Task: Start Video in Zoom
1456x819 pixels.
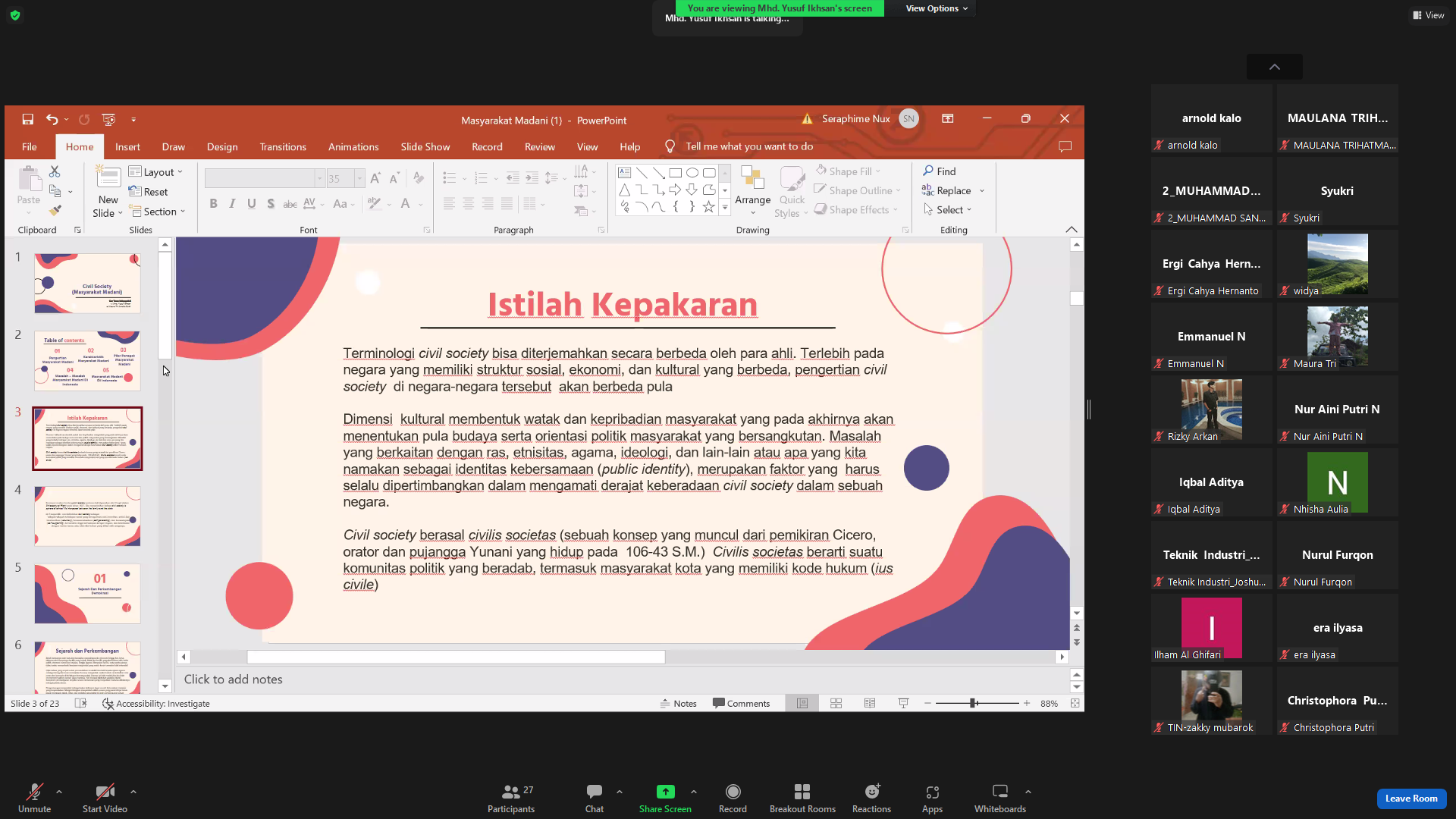Action: point(105,798)
